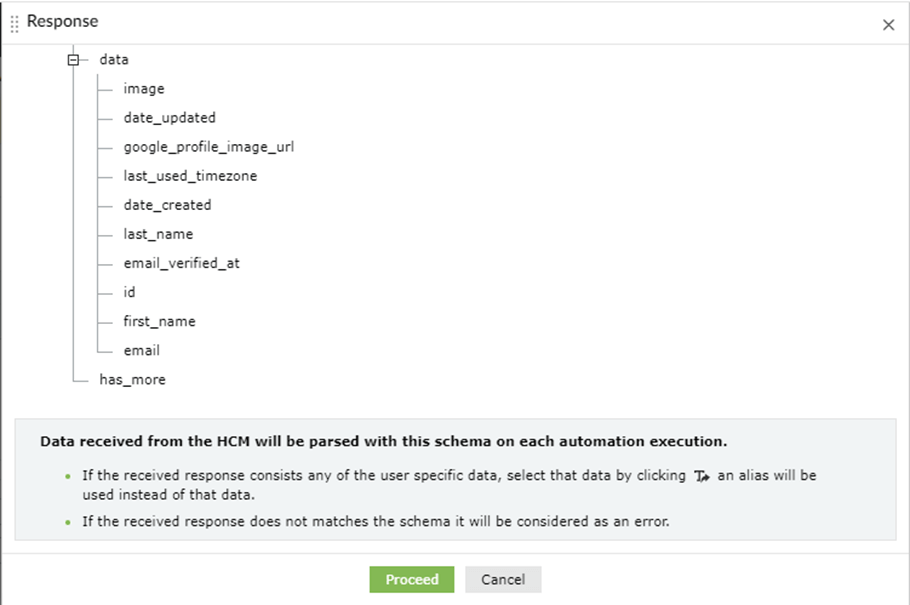This screenshot has height=605, width=910.
Task: Choose the email_verified_at field
Action: coord(181,263)
